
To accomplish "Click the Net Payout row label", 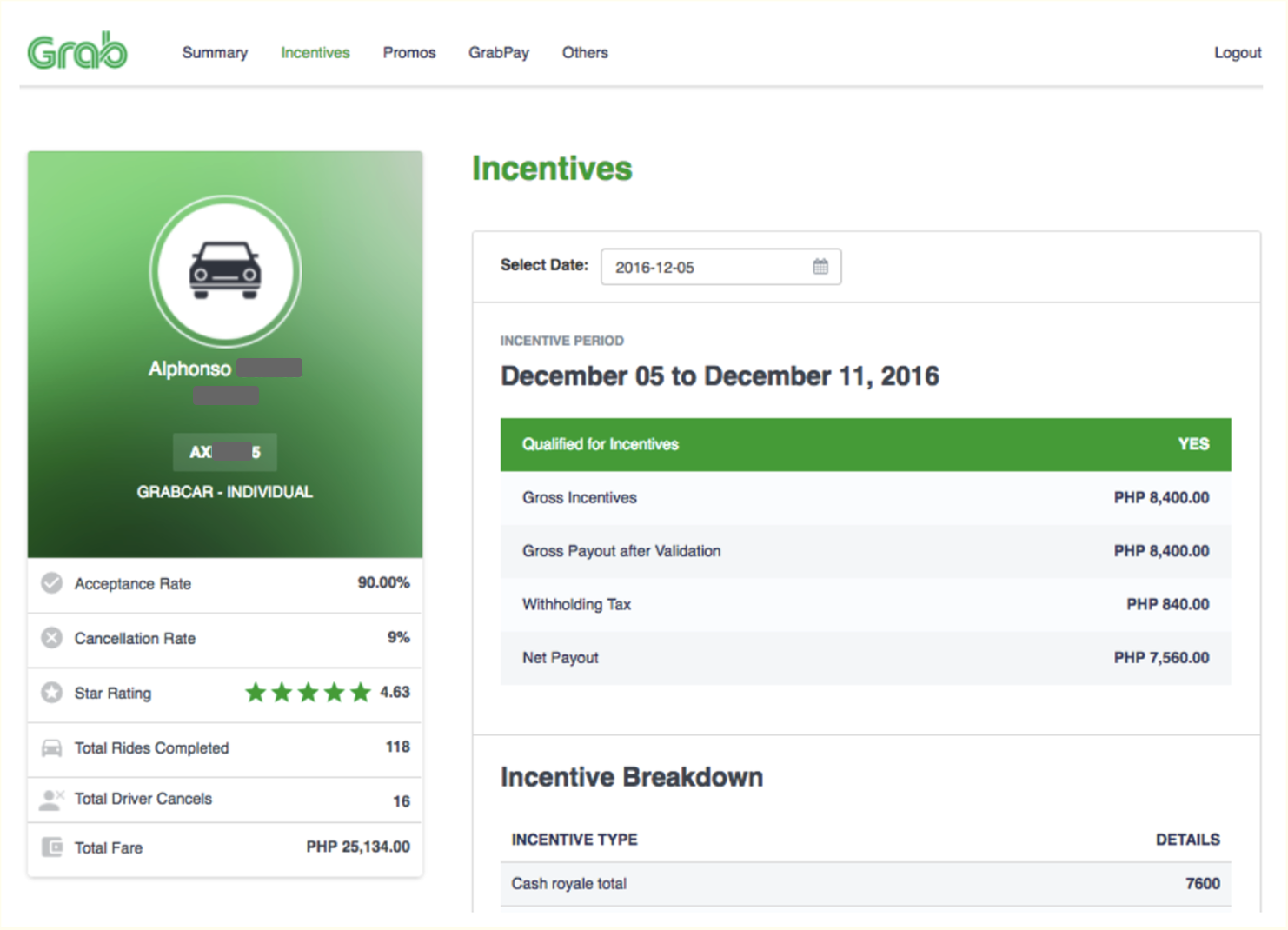I will coord(561,658).
